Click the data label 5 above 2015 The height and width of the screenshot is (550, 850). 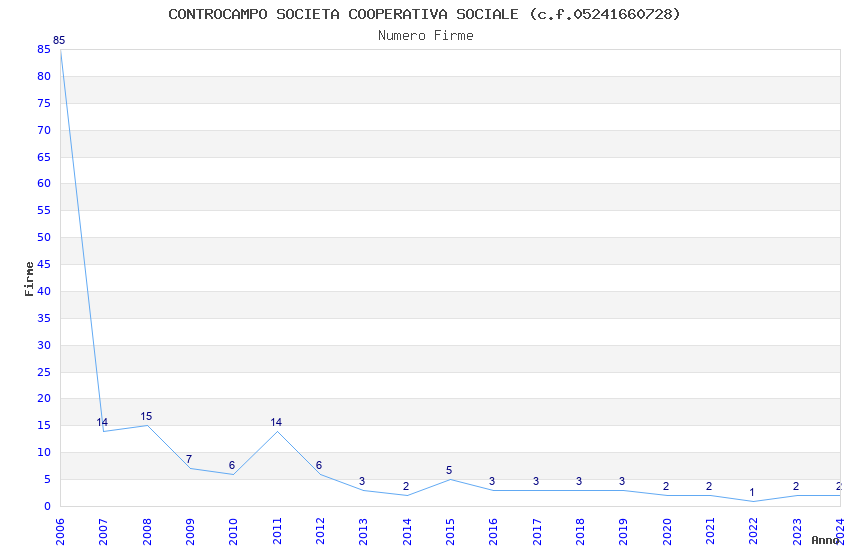pos(449,470)
